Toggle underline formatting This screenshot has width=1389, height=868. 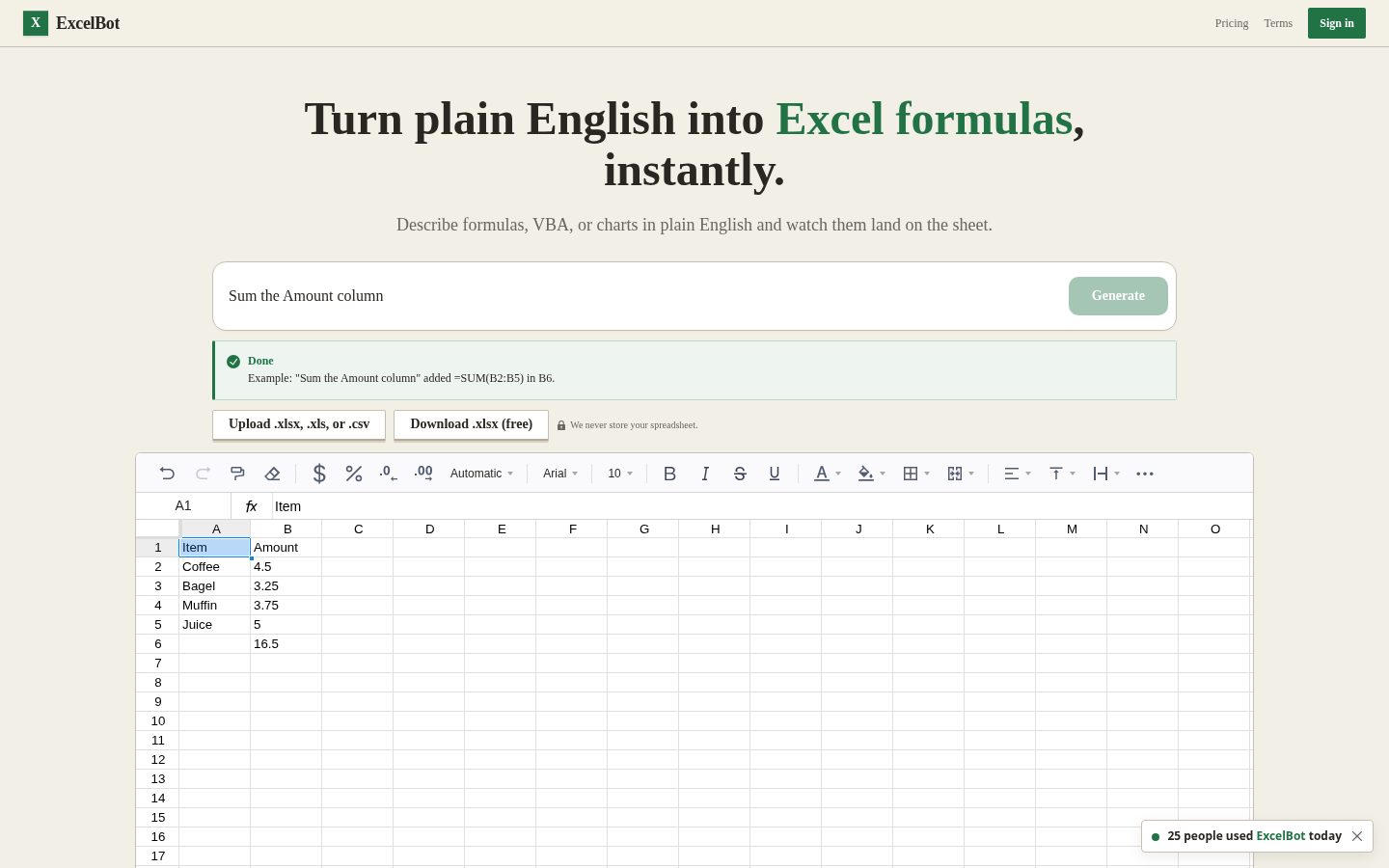click(775, 474)
